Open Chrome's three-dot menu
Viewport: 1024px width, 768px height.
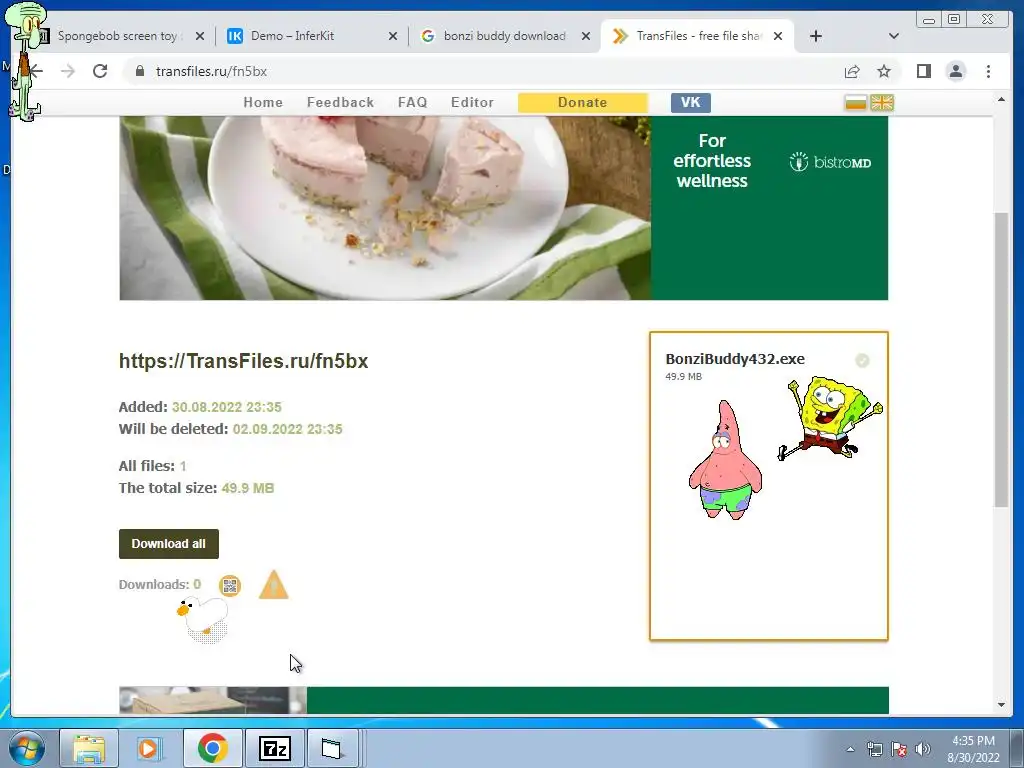pos(988,71)
